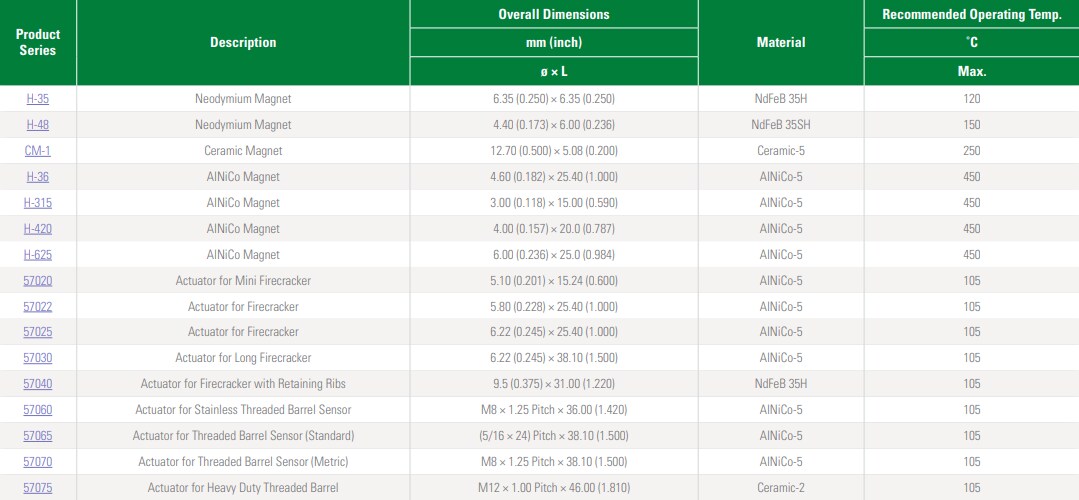The height and width of the screenshot is (500, 1079).
Task: Follow the 57030 Long Firecracker link
Action: 37,358
